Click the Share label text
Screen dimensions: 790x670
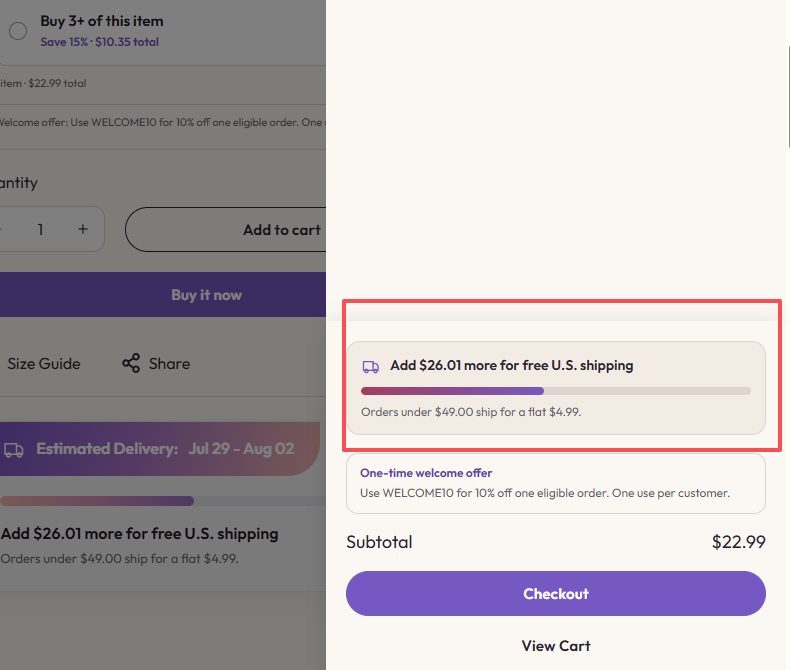169,364
